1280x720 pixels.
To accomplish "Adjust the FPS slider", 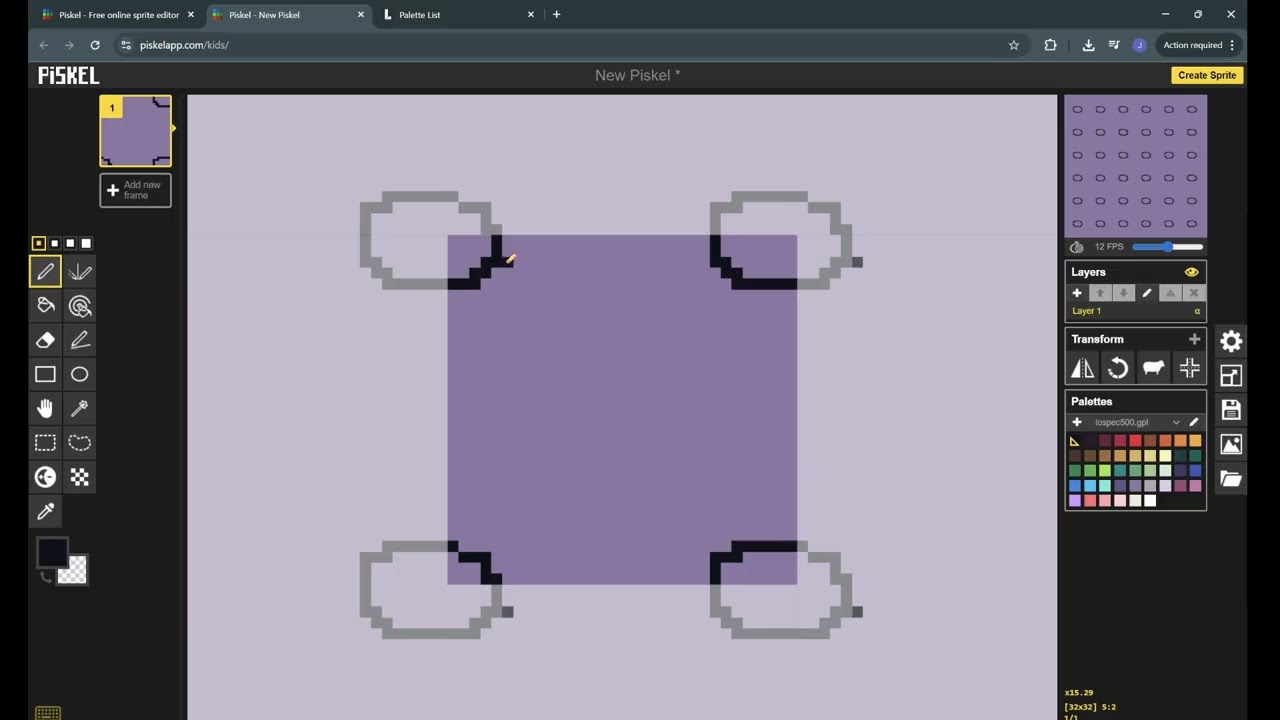I will pyautogui.click(x=1167, y=247).
